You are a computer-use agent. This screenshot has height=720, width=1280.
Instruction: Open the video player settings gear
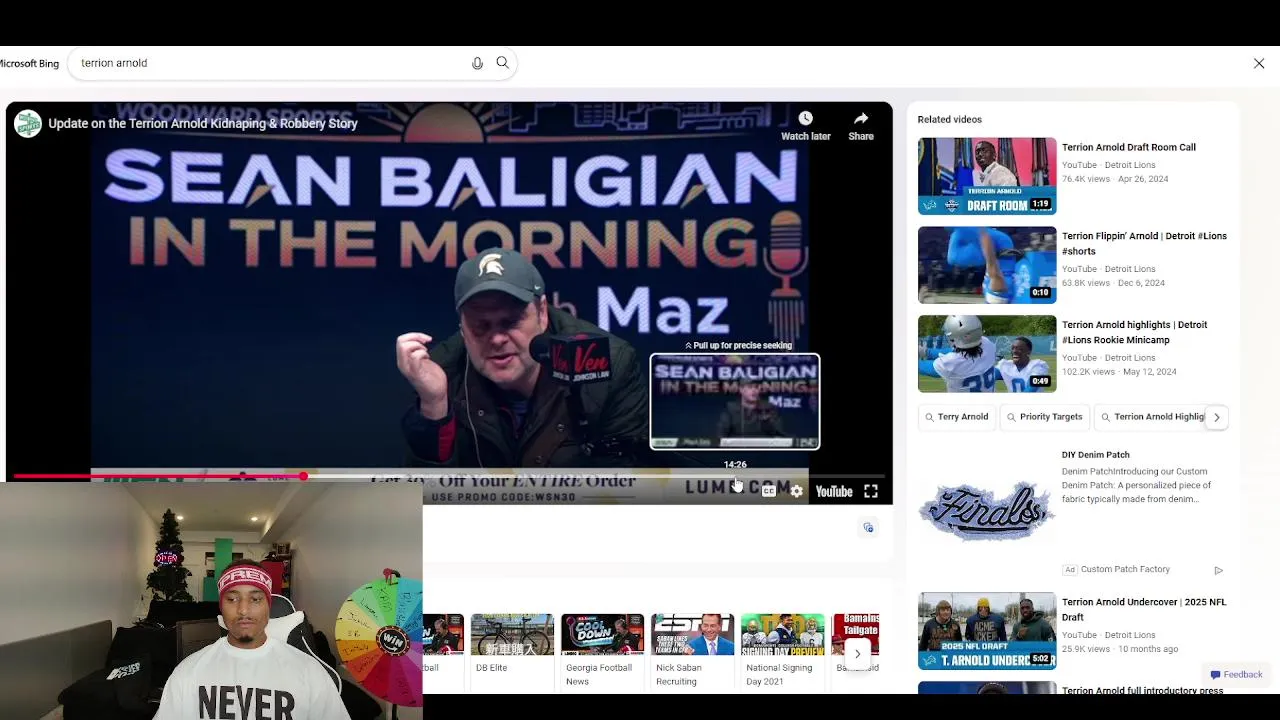click(796, 491)
